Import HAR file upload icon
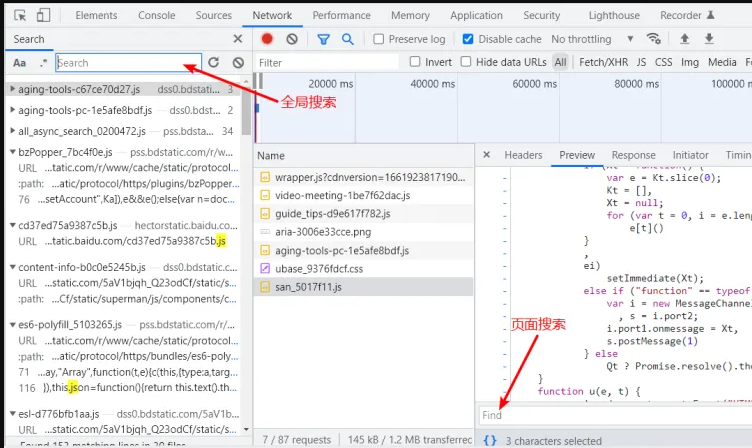Viewport: 752px width, 448px height. click(684, 39)
